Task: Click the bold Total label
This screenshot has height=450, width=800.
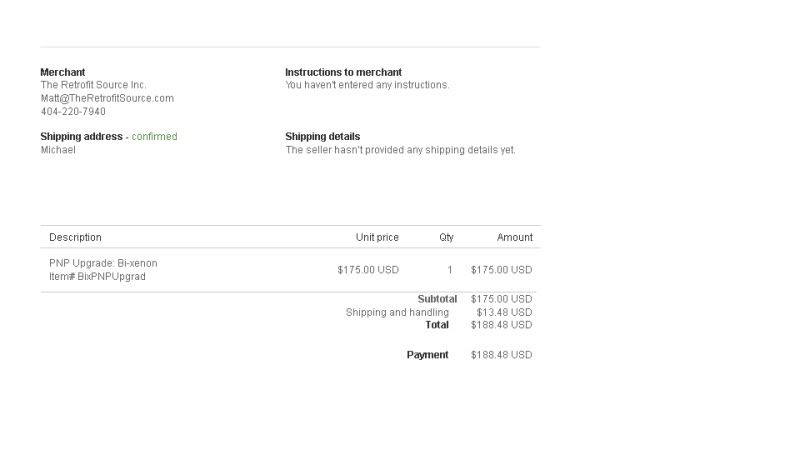Action: point(437,325)
